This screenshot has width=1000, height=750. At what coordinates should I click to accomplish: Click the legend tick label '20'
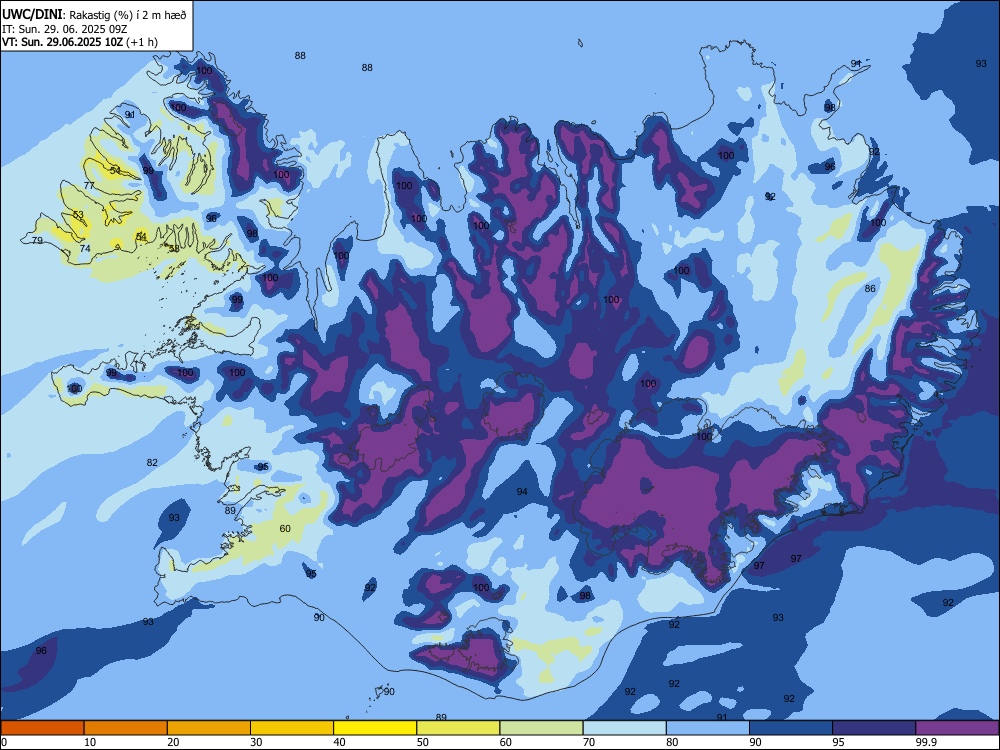coord(173,742)
